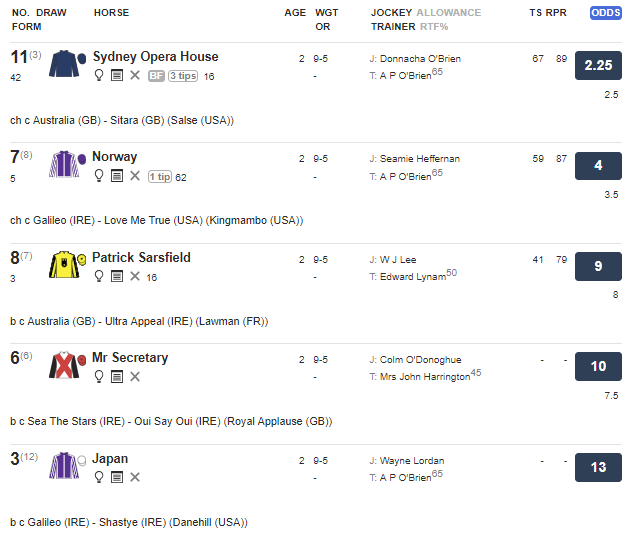Open the notes icon under Norway

click(x=117, y=176)
